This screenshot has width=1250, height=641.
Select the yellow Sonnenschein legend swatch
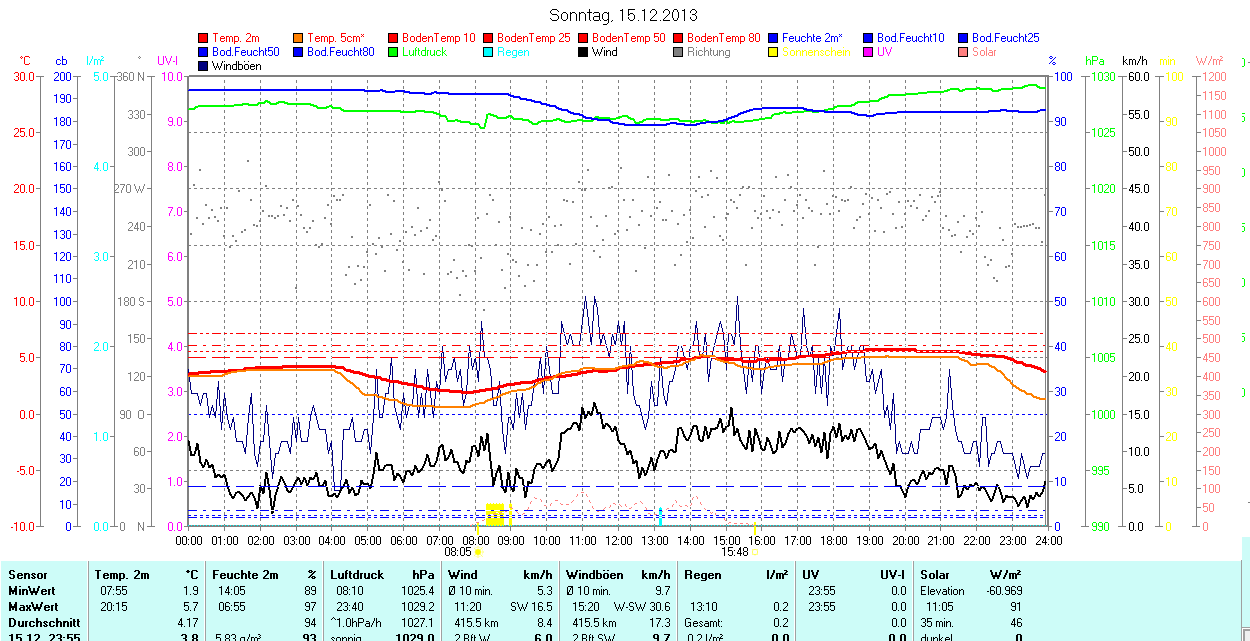[774, 52]
